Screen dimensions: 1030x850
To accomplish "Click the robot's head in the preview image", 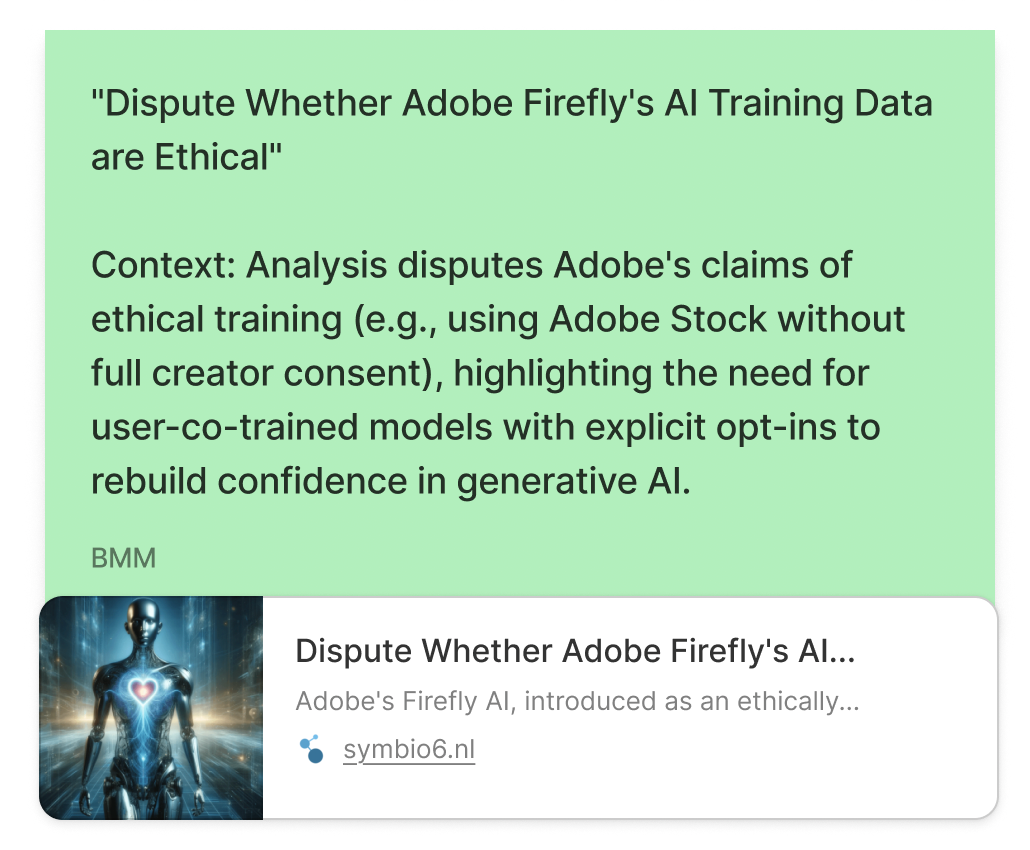I will pos(145,620).
